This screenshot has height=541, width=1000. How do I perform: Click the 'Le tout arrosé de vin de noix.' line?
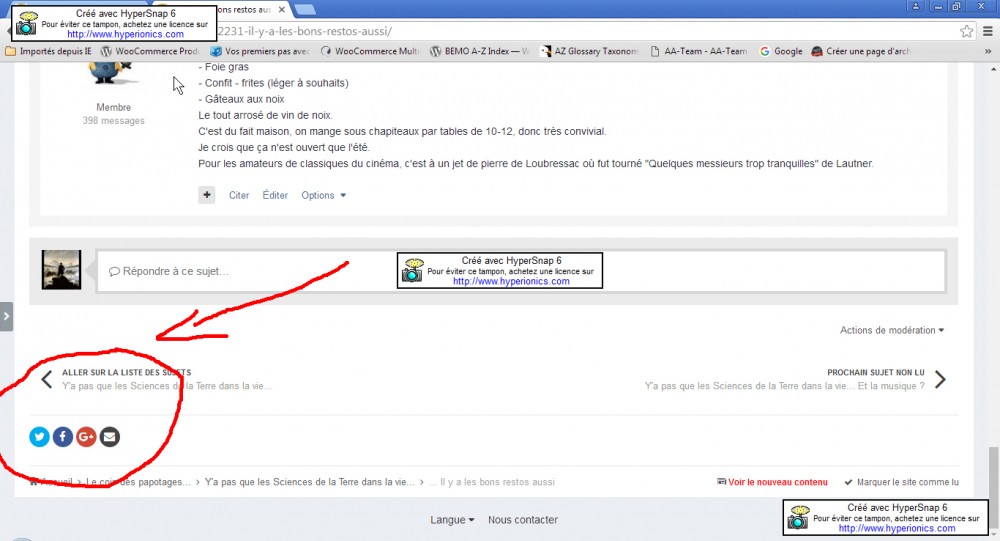tap(265, 115)
